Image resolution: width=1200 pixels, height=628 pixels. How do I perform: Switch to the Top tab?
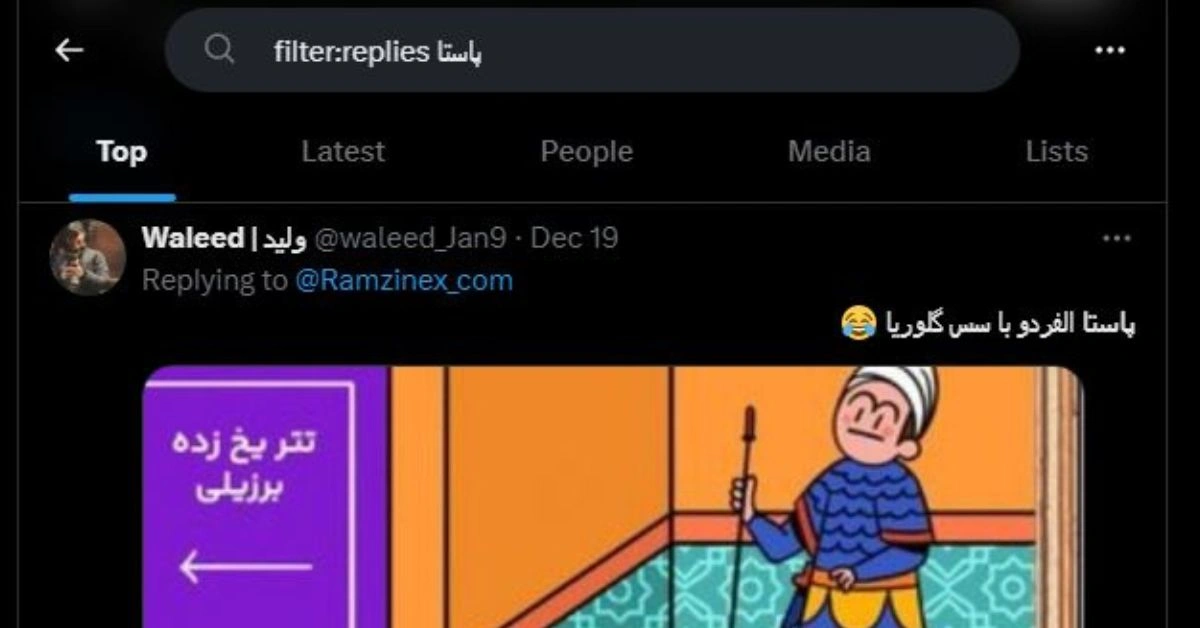[122, 152]
